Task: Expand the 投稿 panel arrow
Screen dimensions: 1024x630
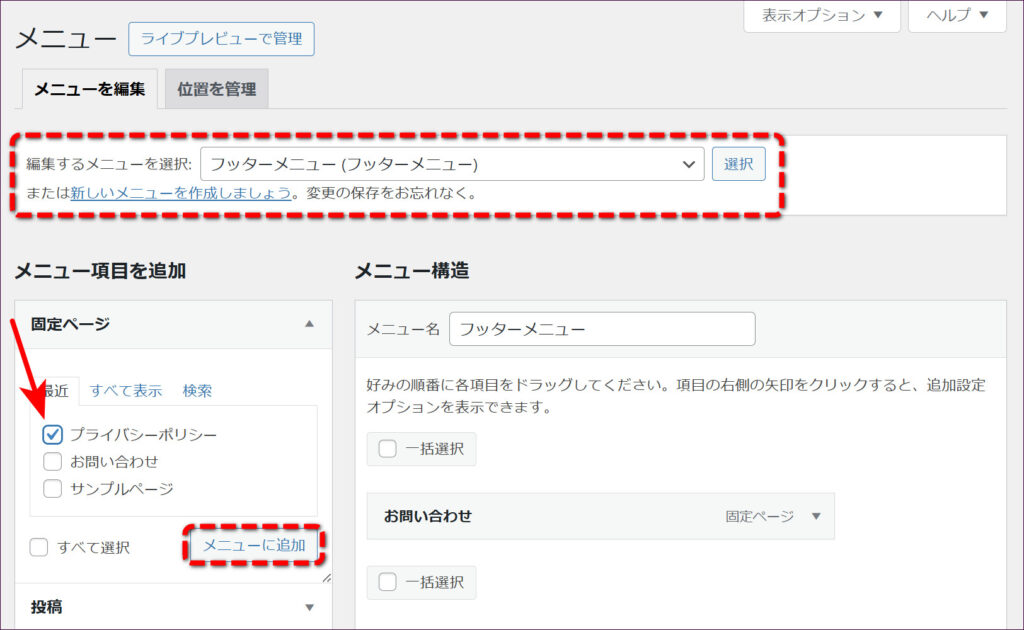Action: click(x=309, y=607)
